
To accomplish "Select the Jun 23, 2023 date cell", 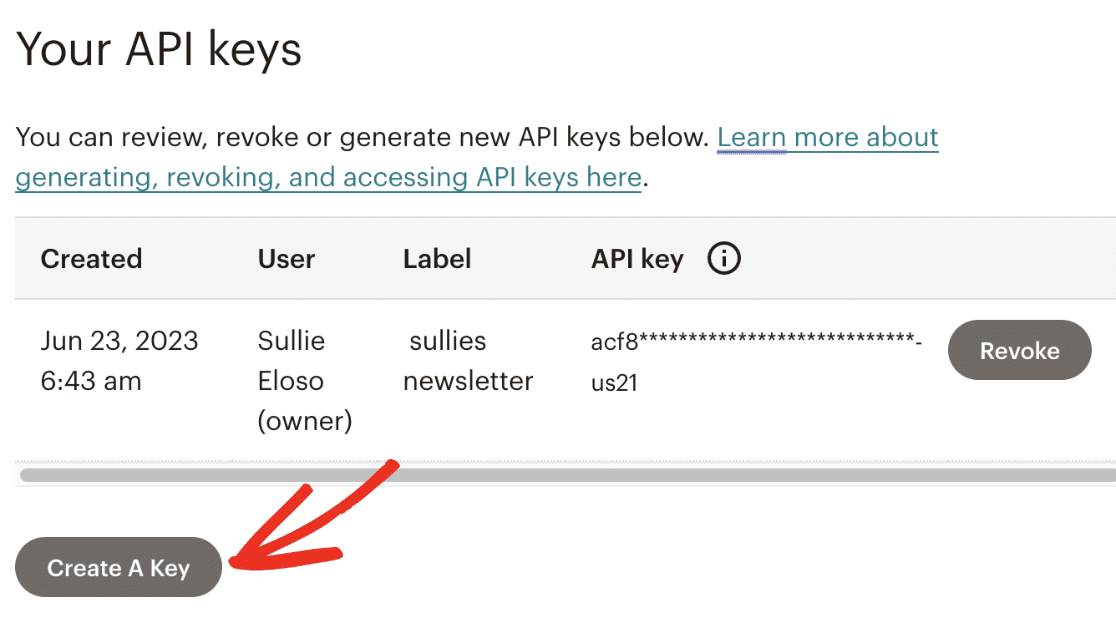I will [x=119, y=341].
